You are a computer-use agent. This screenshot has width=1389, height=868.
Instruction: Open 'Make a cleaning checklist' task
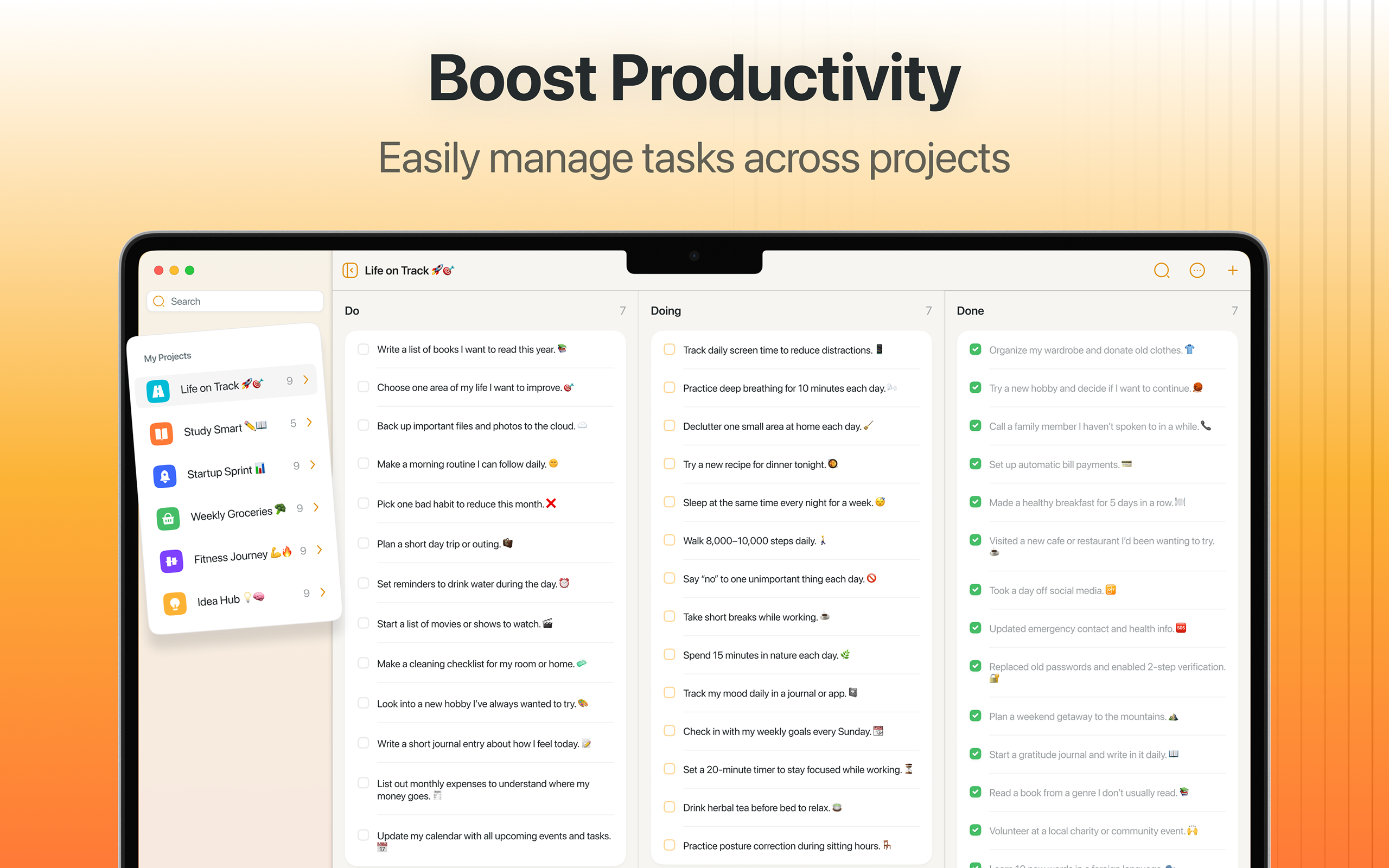(x=482, y=663)
